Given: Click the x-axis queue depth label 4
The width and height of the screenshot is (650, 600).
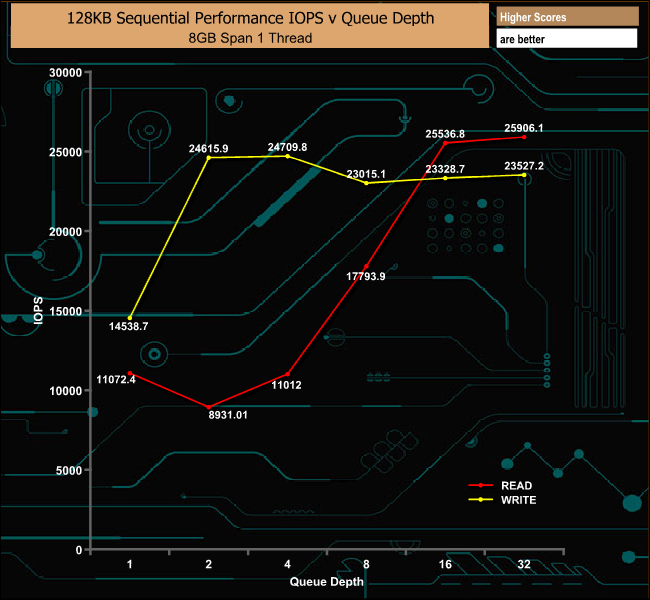Looking at the screenshot, I should click(287, 564).
